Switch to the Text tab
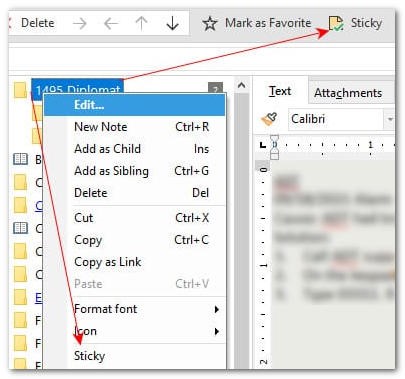 280,91
